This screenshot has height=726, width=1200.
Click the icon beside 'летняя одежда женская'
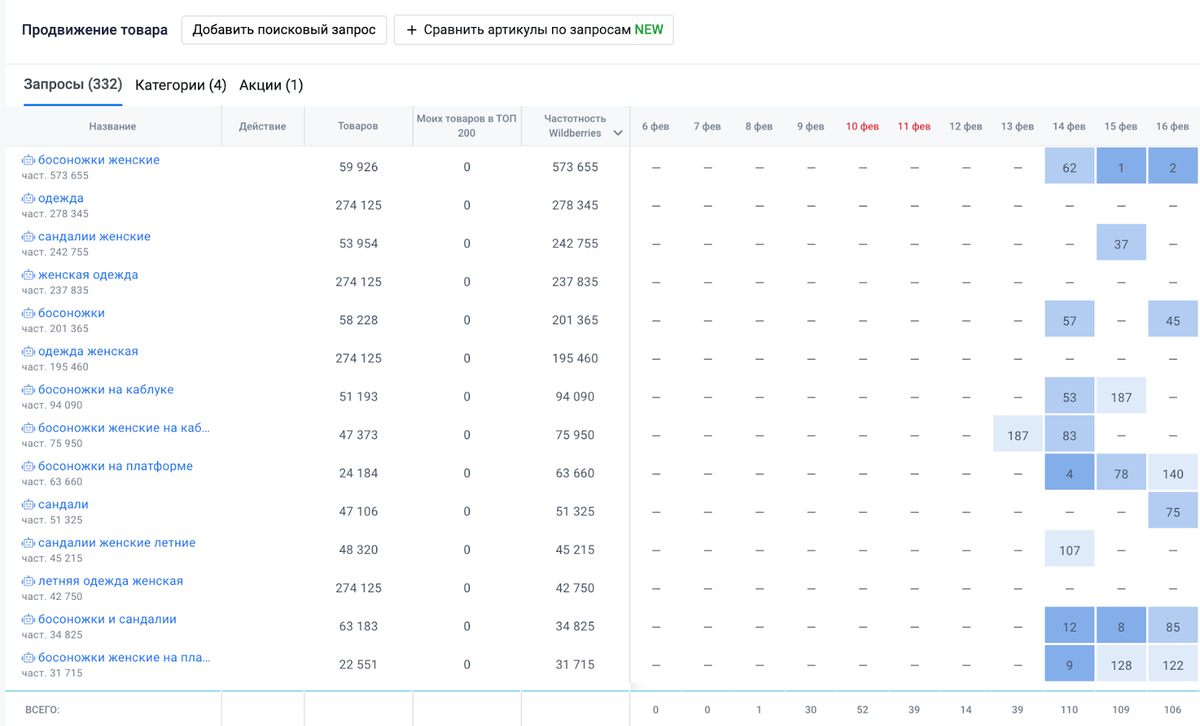[28, 581]
